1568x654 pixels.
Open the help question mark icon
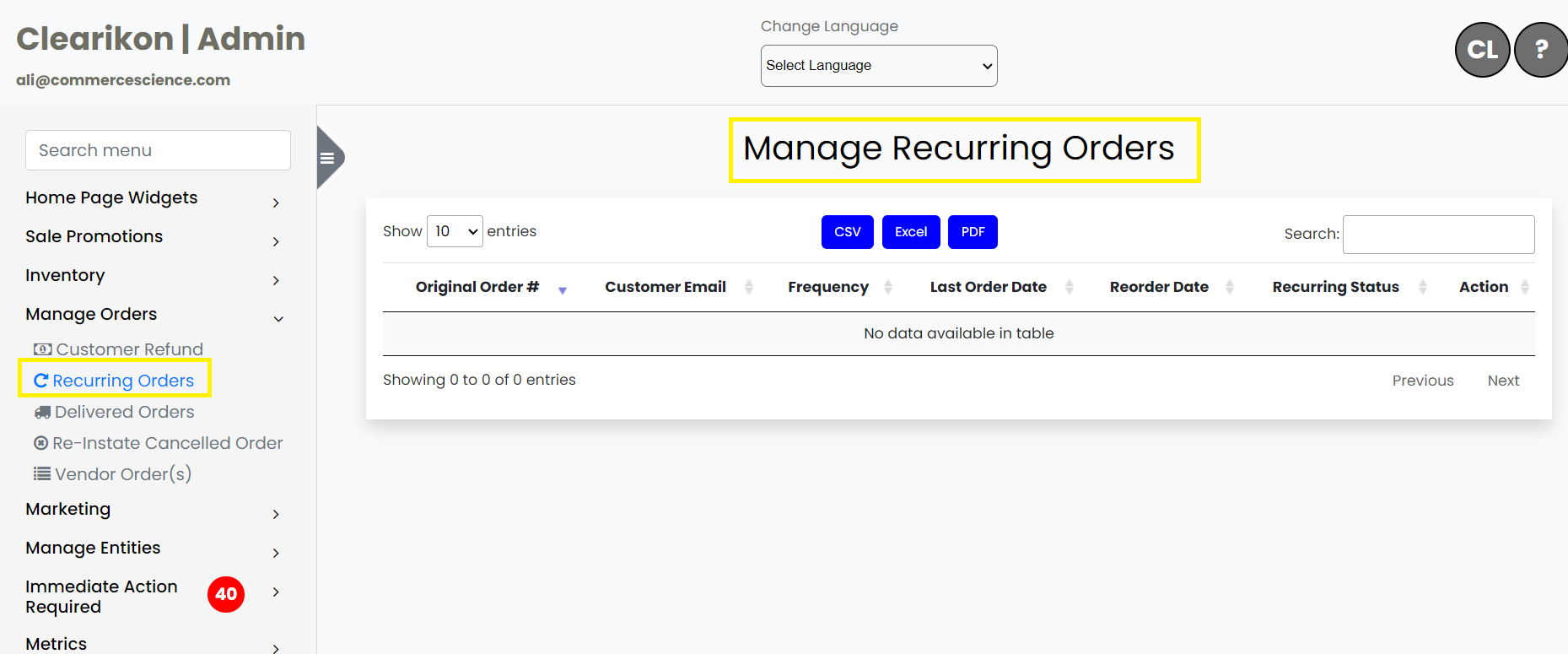1541,50
